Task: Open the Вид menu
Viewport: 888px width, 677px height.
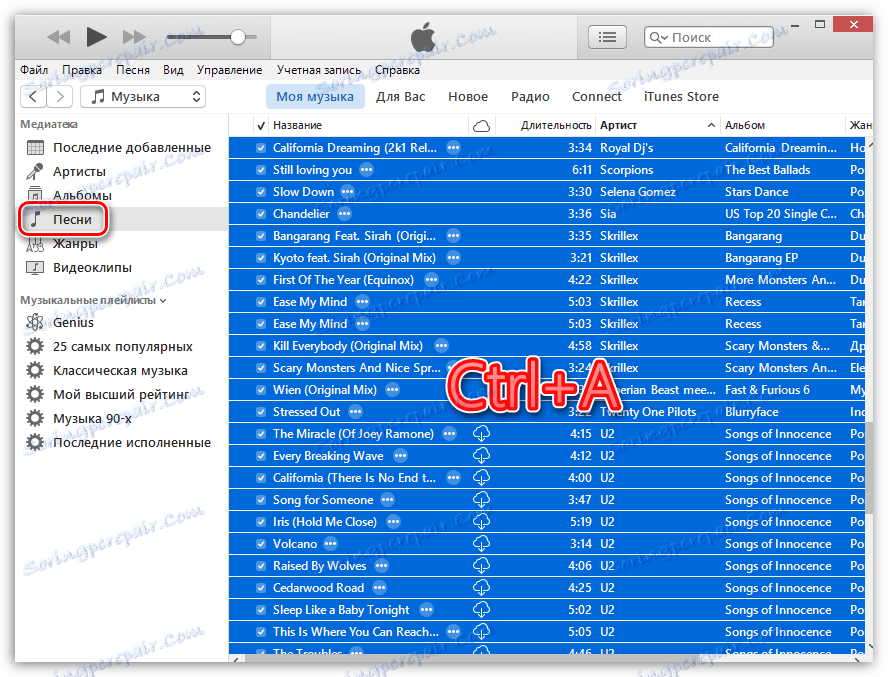Action: coord(173,70)
